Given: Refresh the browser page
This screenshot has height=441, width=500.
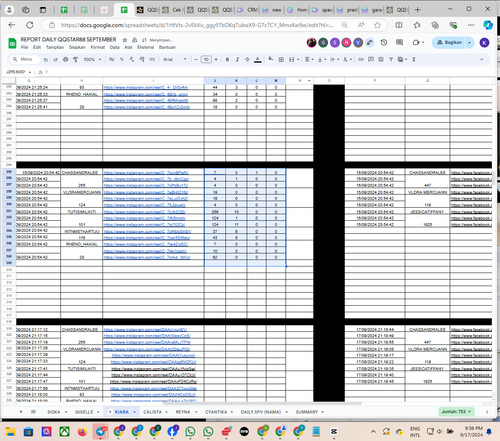Looking at the screenshot, I should (x=30, y=25).
